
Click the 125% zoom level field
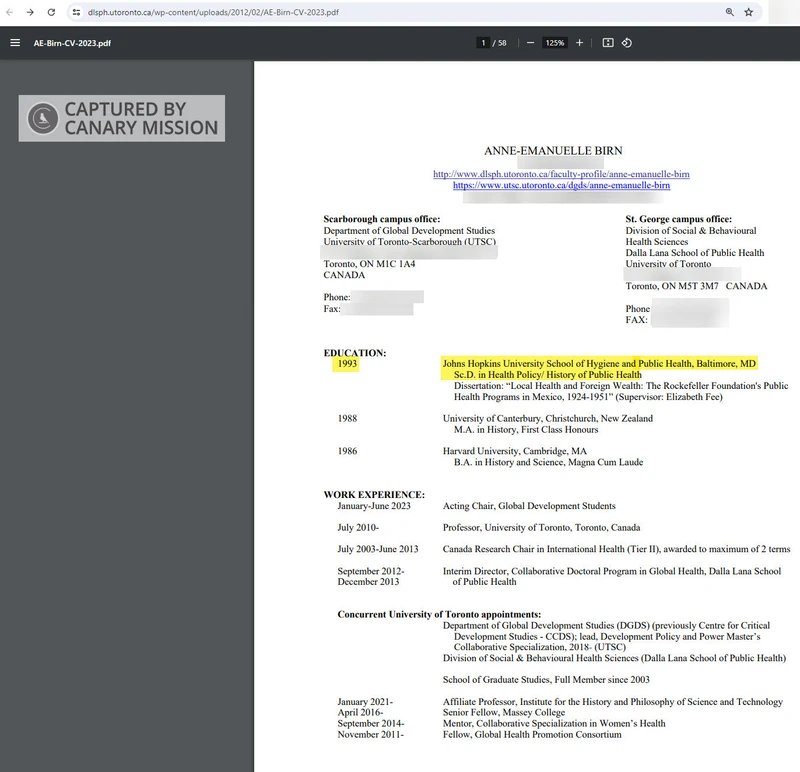pos(555,43)
